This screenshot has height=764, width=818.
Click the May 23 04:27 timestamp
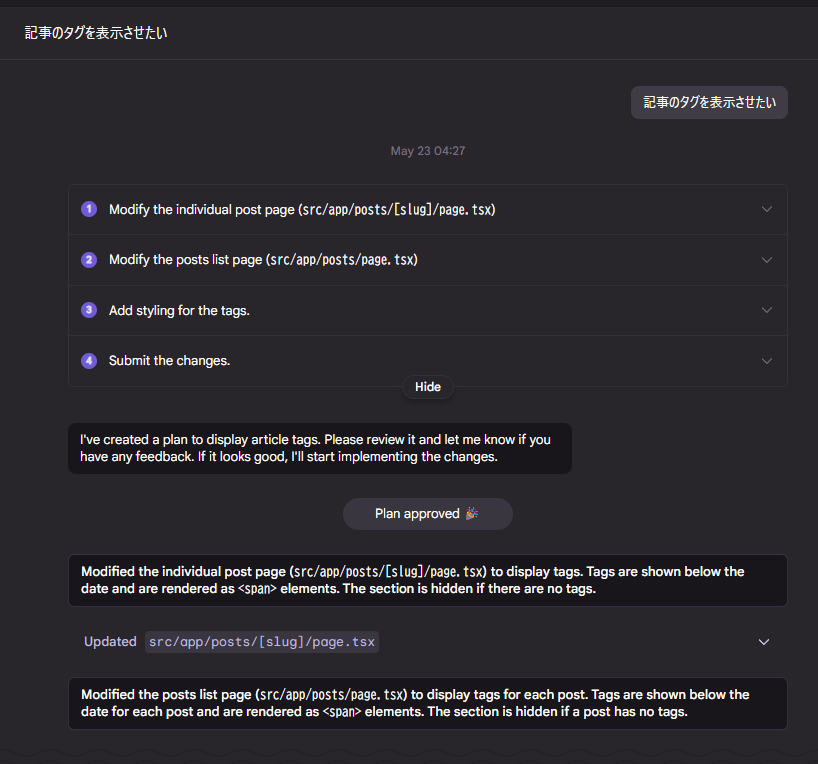(428, 151)
